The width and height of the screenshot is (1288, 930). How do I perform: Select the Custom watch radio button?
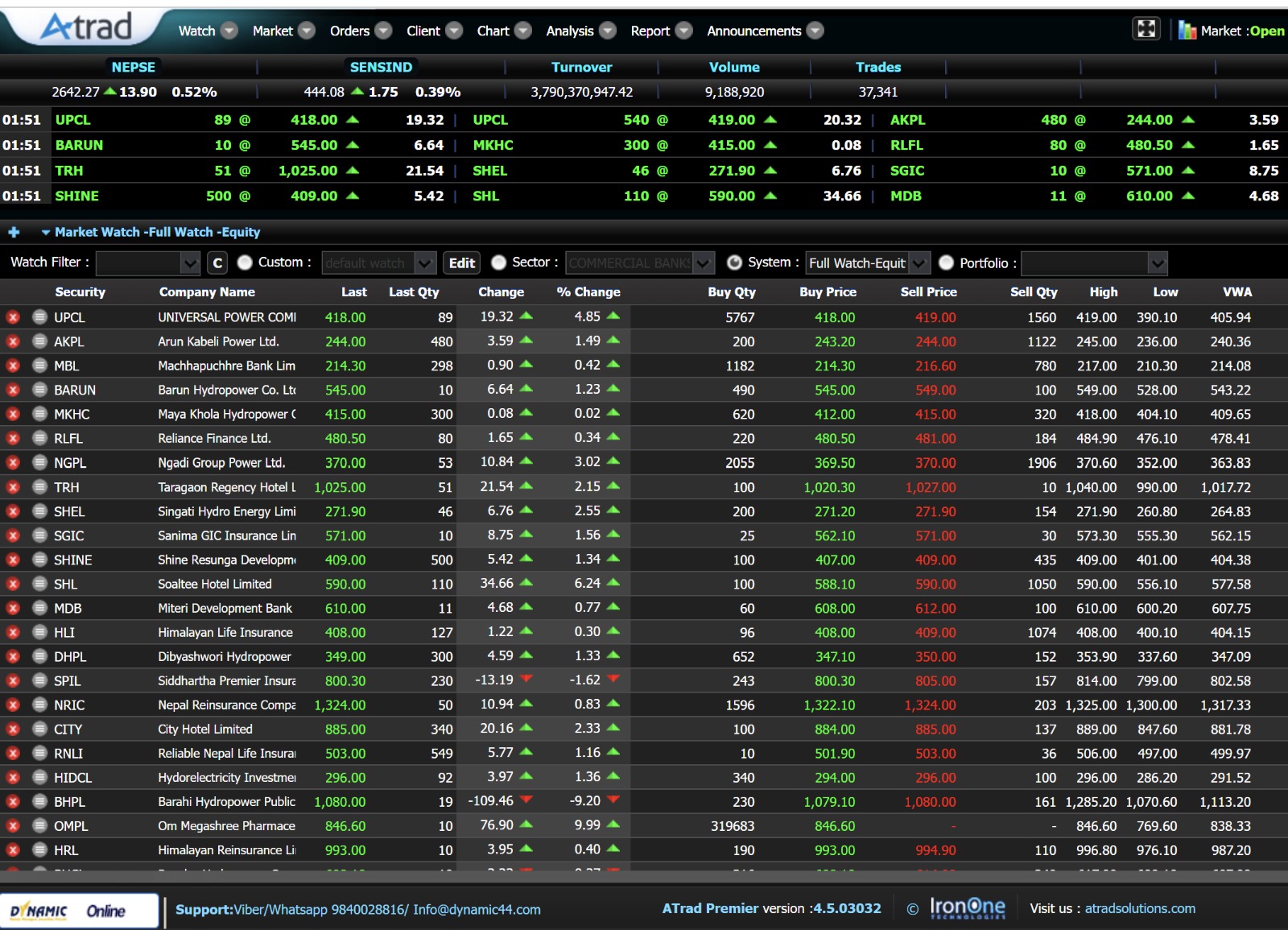tap(246, 262)
